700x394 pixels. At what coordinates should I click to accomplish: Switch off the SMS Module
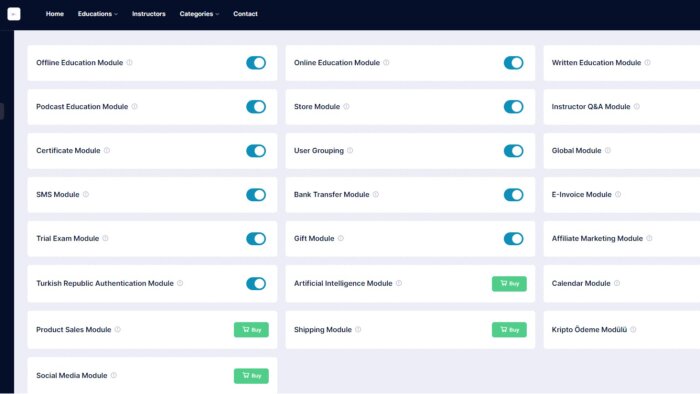pos(256,195)
